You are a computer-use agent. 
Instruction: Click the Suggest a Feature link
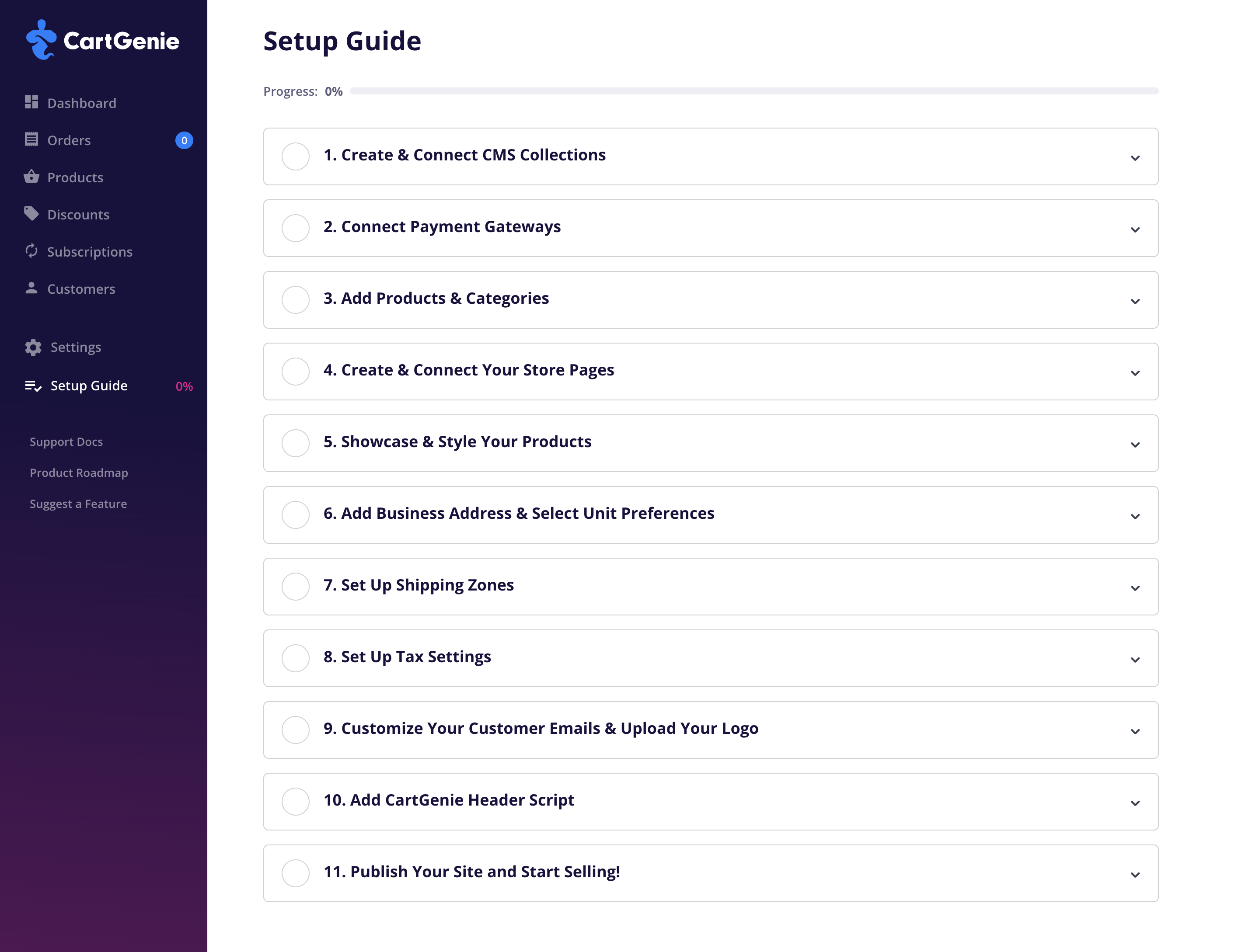click(x=78, y=504)
